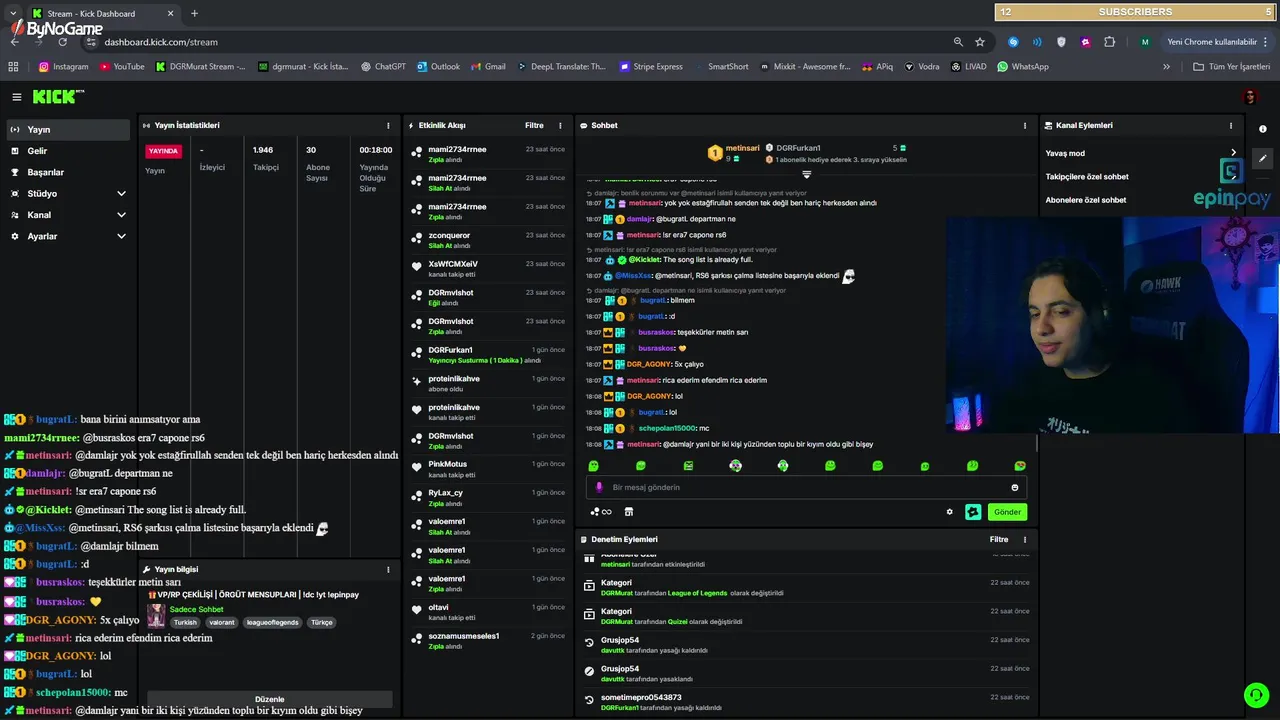
Task: Select Gelir in the sidebar
Action: [x=68, y=151]
